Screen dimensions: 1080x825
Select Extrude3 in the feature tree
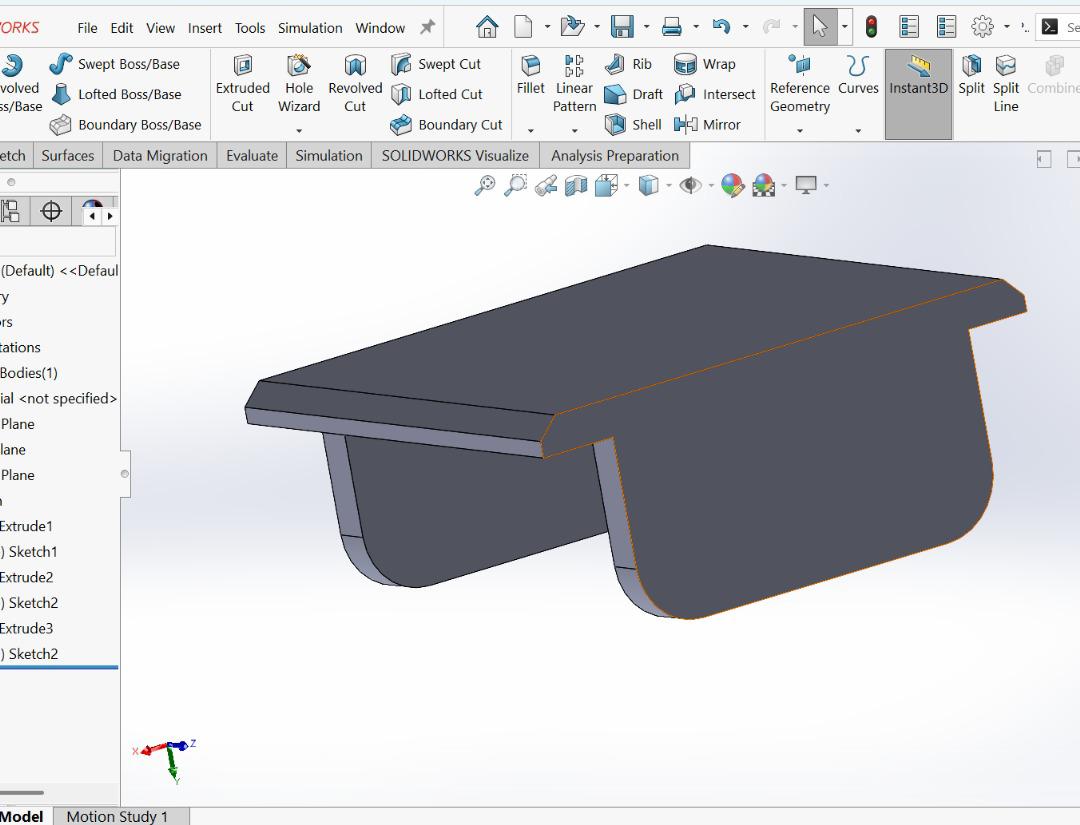point(26,628)
